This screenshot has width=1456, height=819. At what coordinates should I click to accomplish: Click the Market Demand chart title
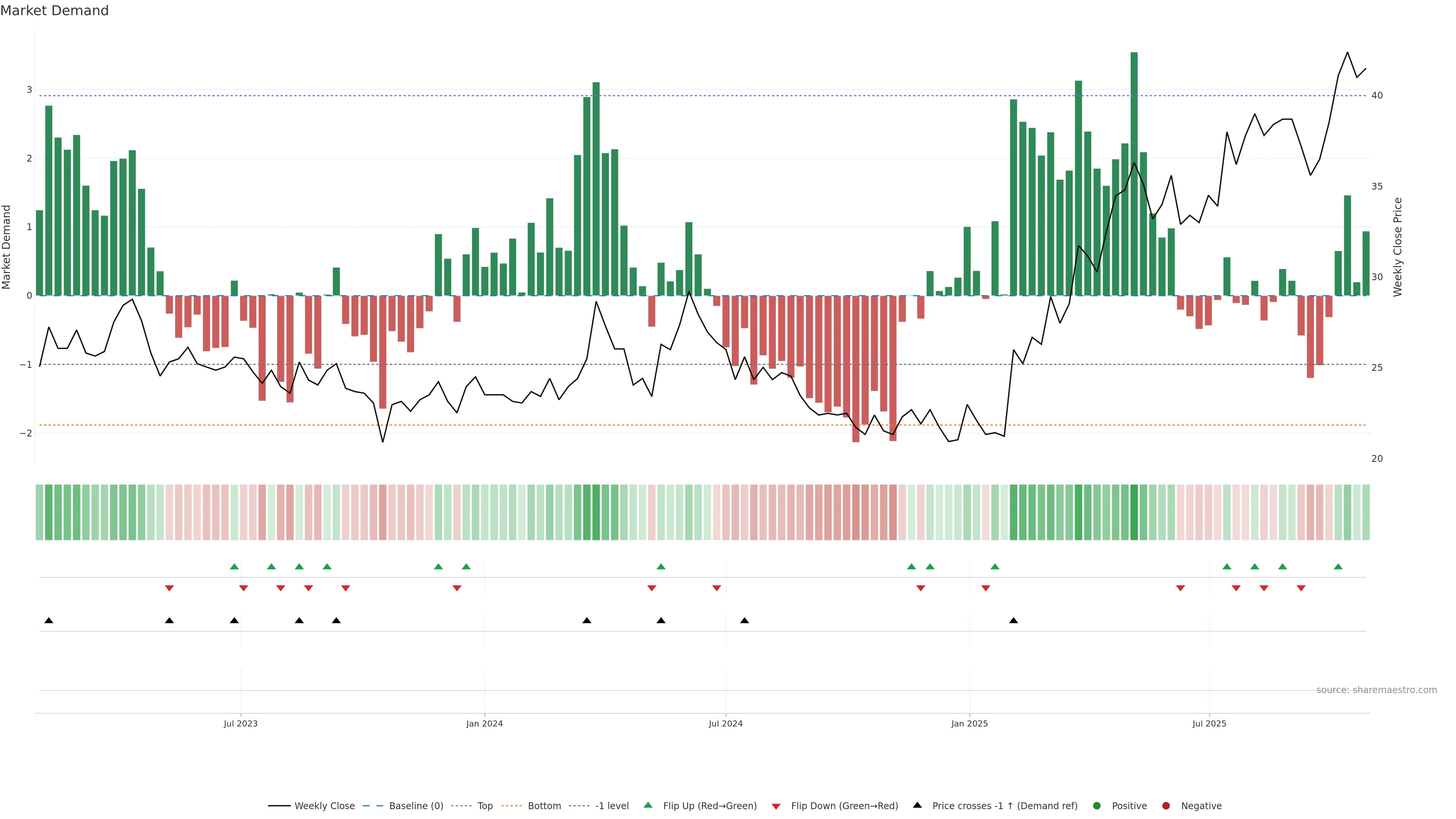(x=54, y=11)
